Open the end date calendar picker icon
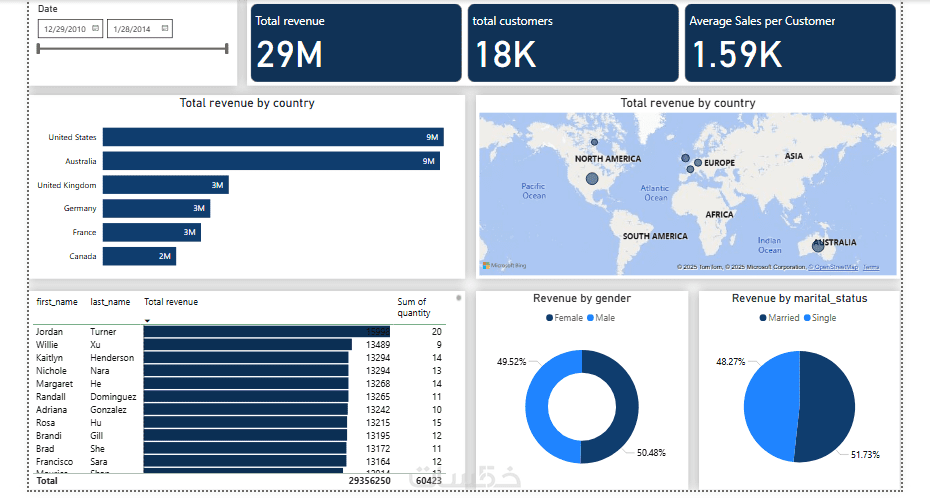930x498 pixels. [x=165, y=28]
